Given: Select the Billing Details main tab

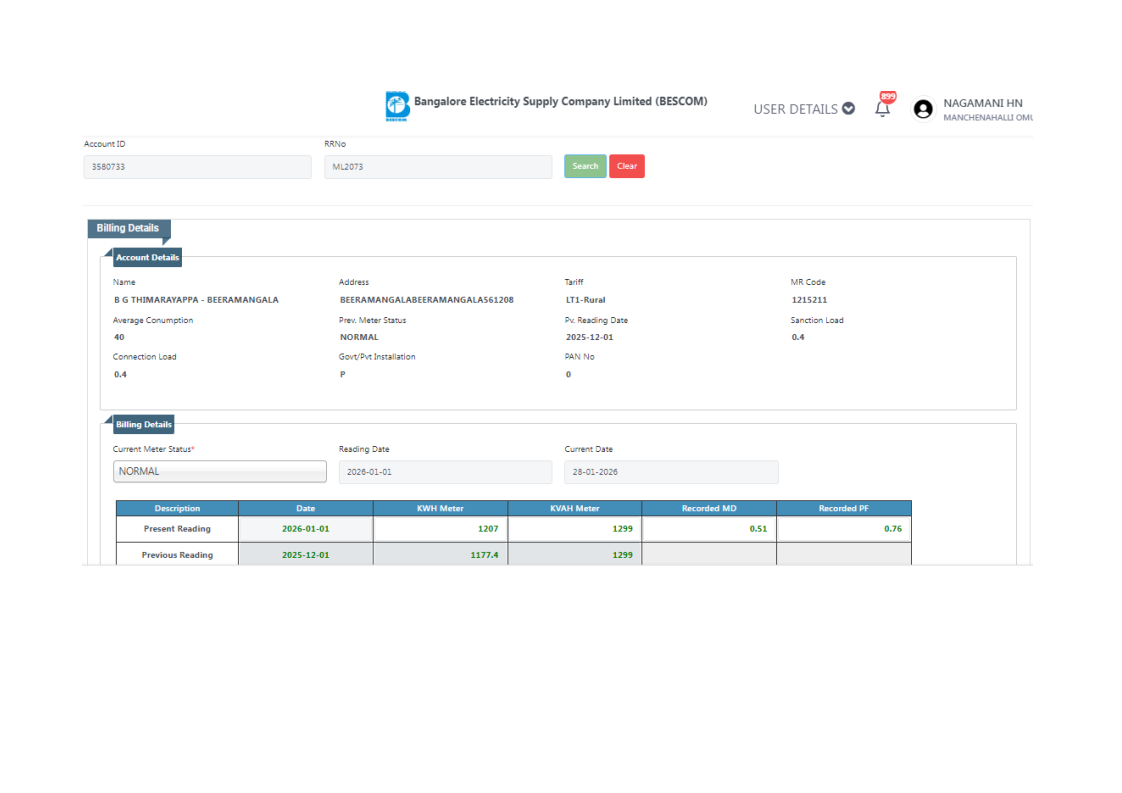Looking at the screenshot, I should tap(128, 228).
